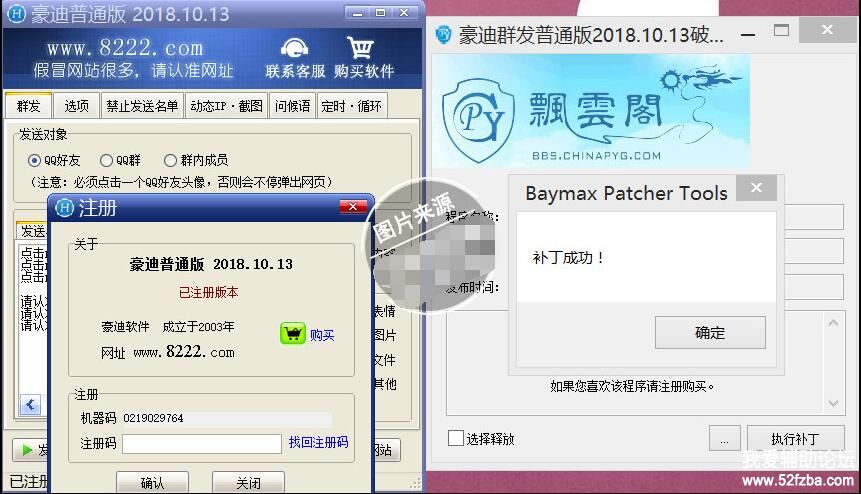Minimize the 豪迪群发 patcher window

[748, 35]
